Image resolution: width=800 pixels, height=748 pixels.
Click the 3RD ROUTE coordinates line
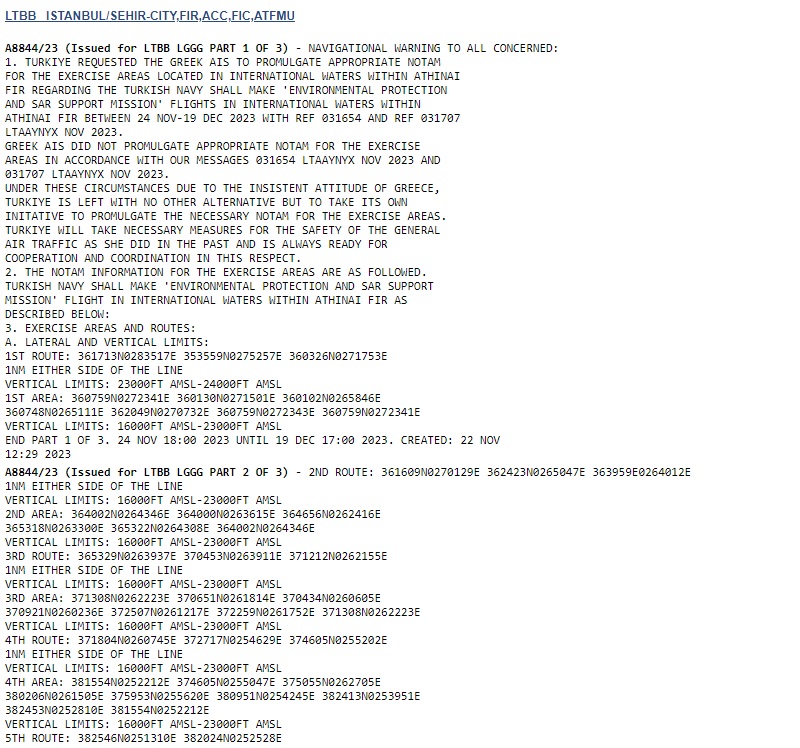pos(196,556)
